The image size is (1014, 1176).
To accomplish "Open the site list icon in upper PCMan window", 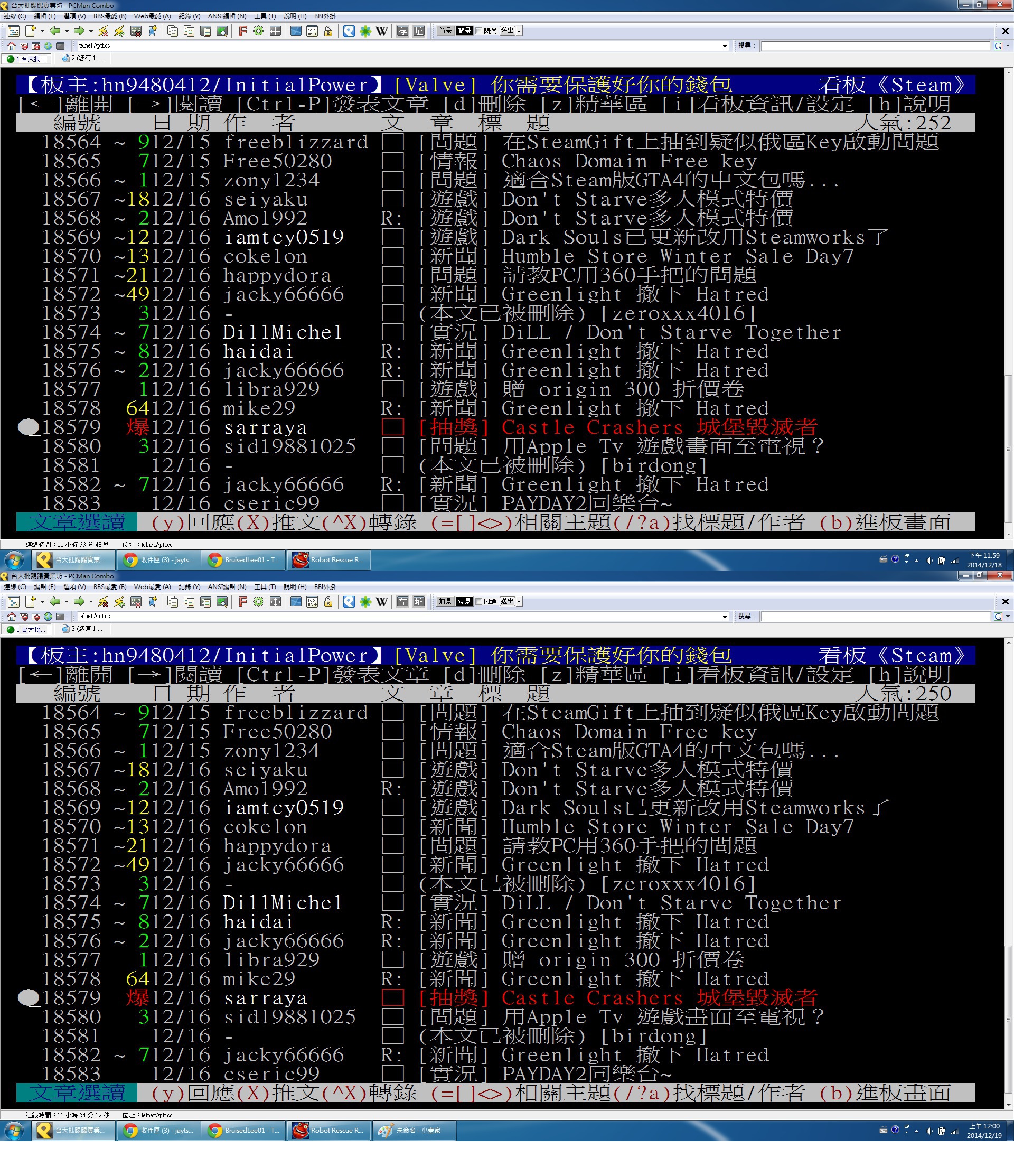I will 14,31.
